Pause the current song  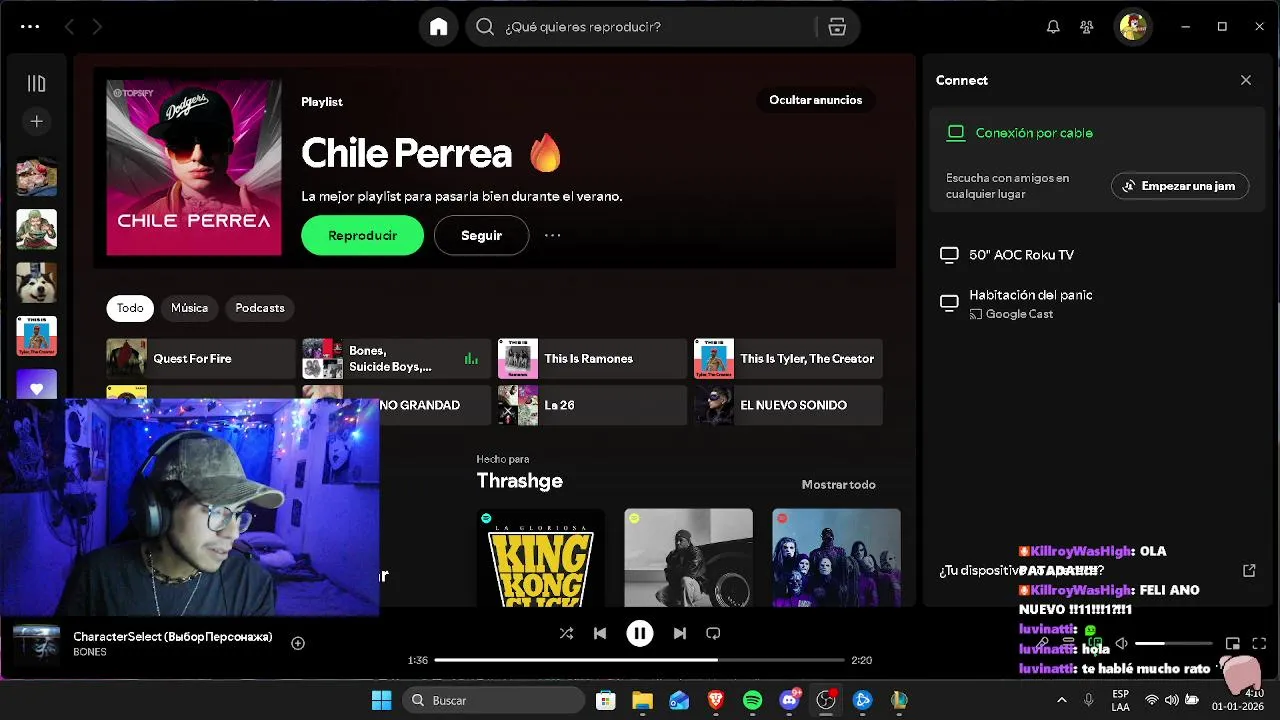click(x=640, y=633)
